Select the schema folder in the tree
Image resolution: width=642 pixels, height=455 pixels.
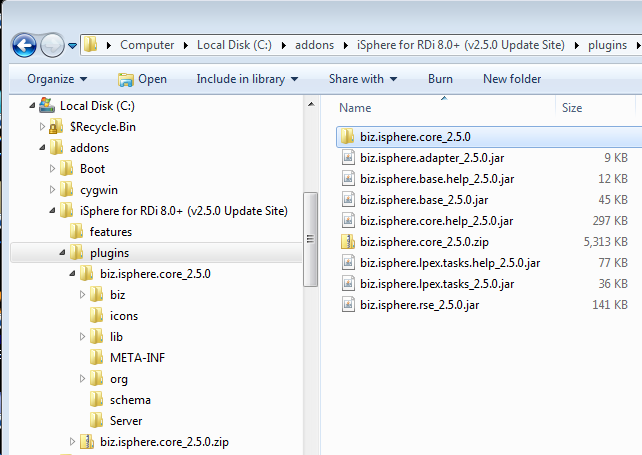pyautogui.click(x=120, y=400)
